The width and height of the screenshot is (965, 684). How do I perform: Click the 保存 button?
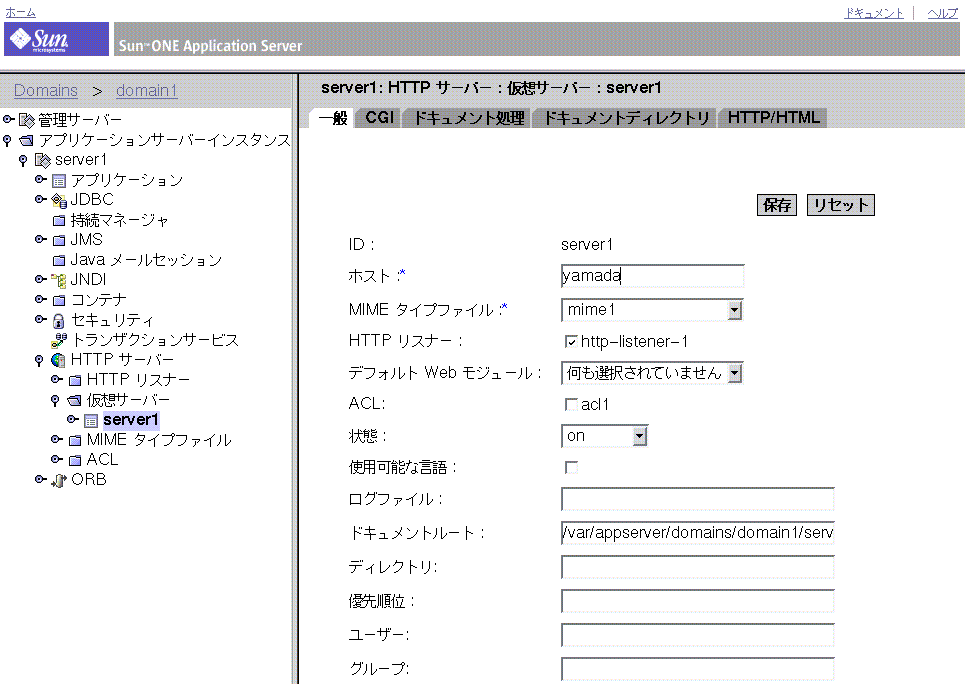tap(777, 205)
